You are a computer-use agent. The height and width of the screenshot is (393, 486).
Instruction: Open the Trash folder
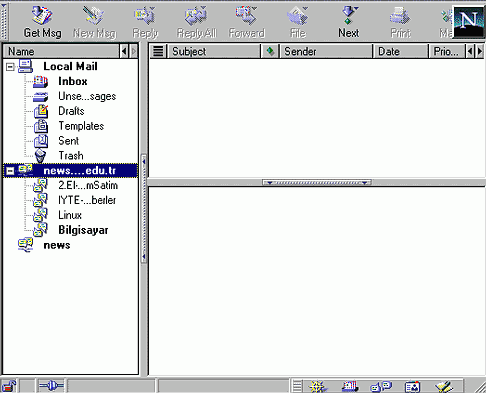tap(71, 156)
